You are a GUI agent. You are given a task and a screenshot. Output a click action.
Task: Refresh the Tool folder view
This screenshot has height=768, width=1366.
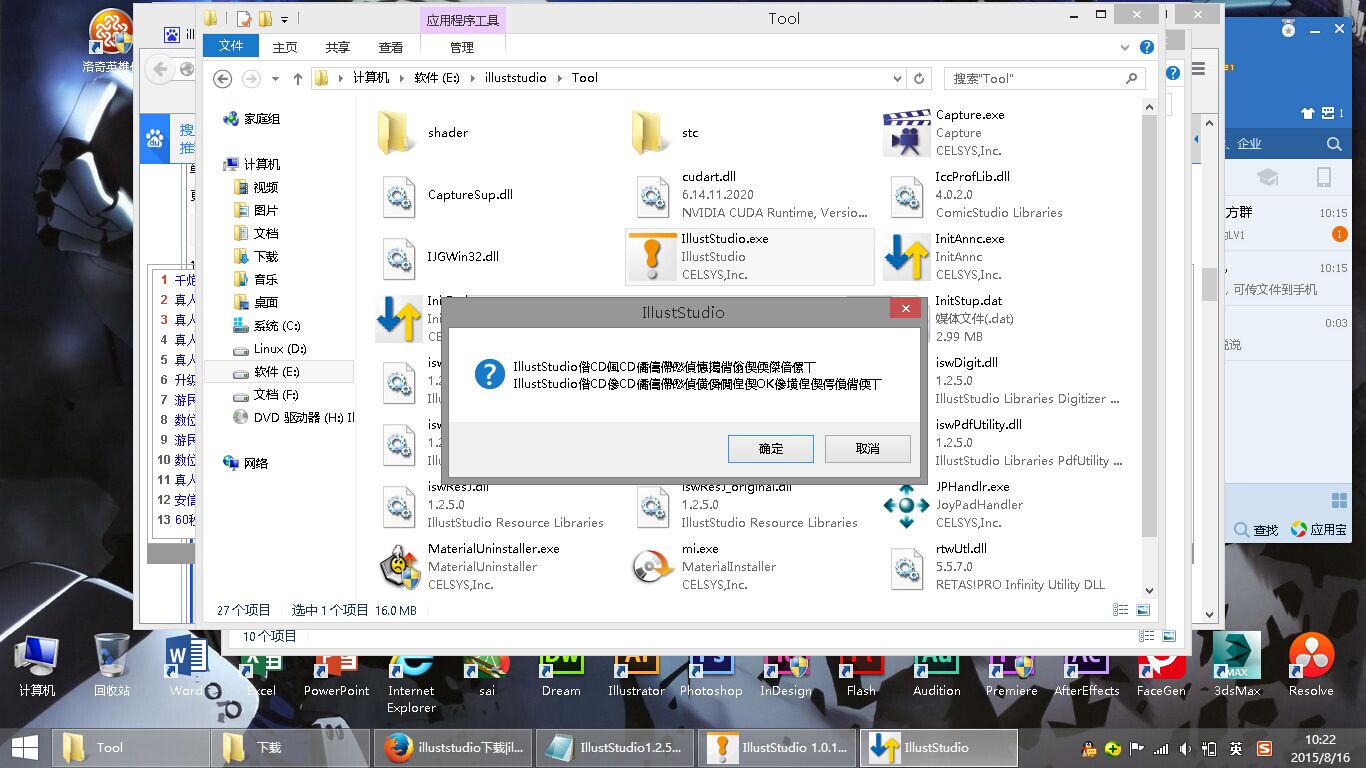920,78
